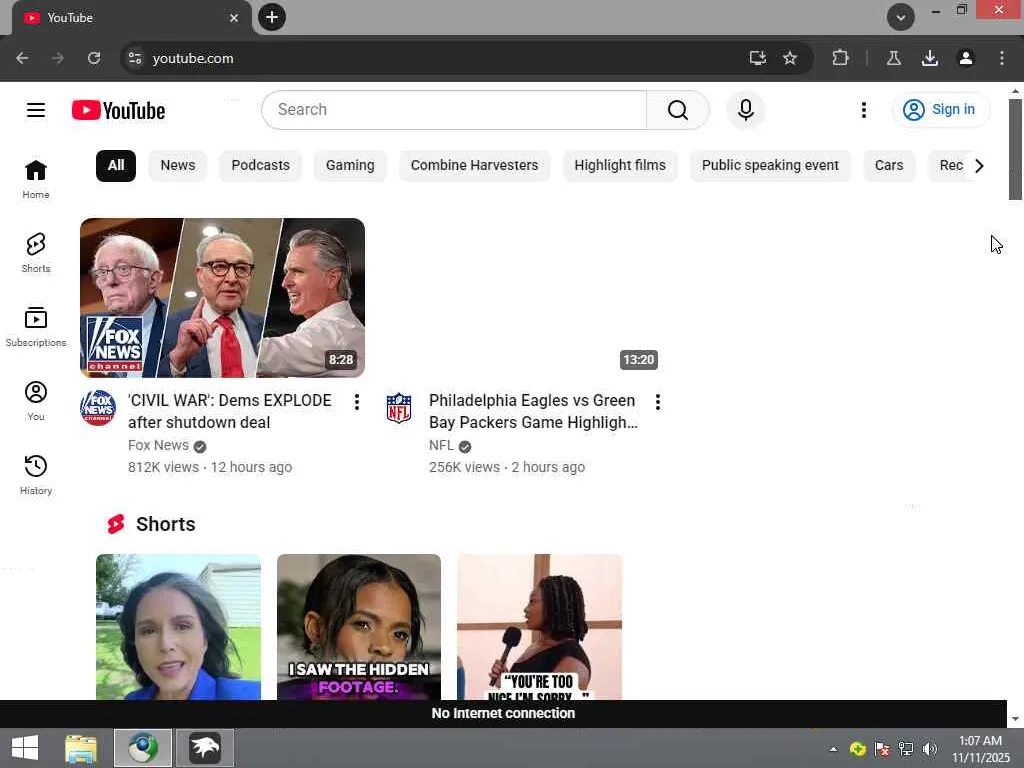Screen dimensions: 1024x768
Task: Select the Combine Harvesters chip
Action: point(474,165)
